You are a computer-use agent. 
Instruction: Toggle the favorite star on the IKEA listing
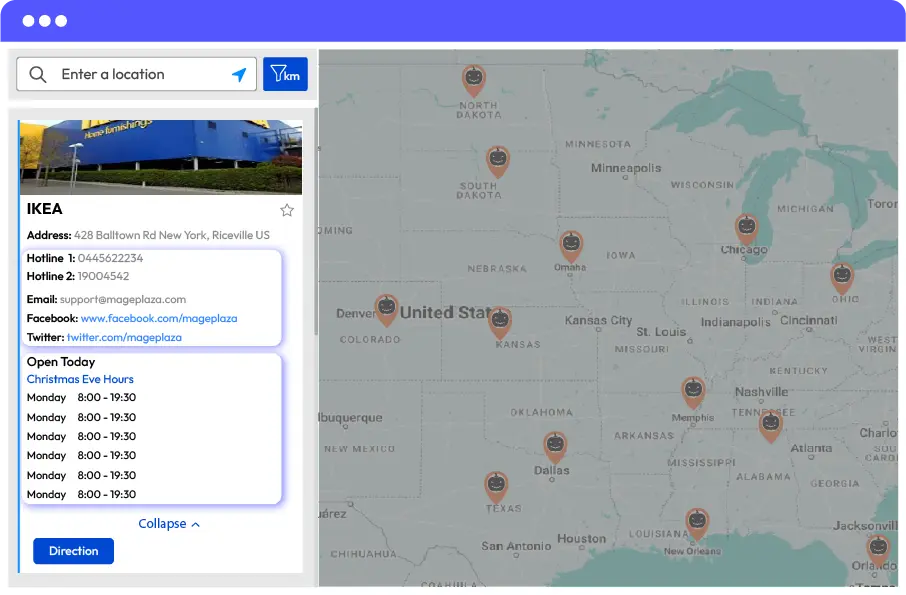pos(287,210)
